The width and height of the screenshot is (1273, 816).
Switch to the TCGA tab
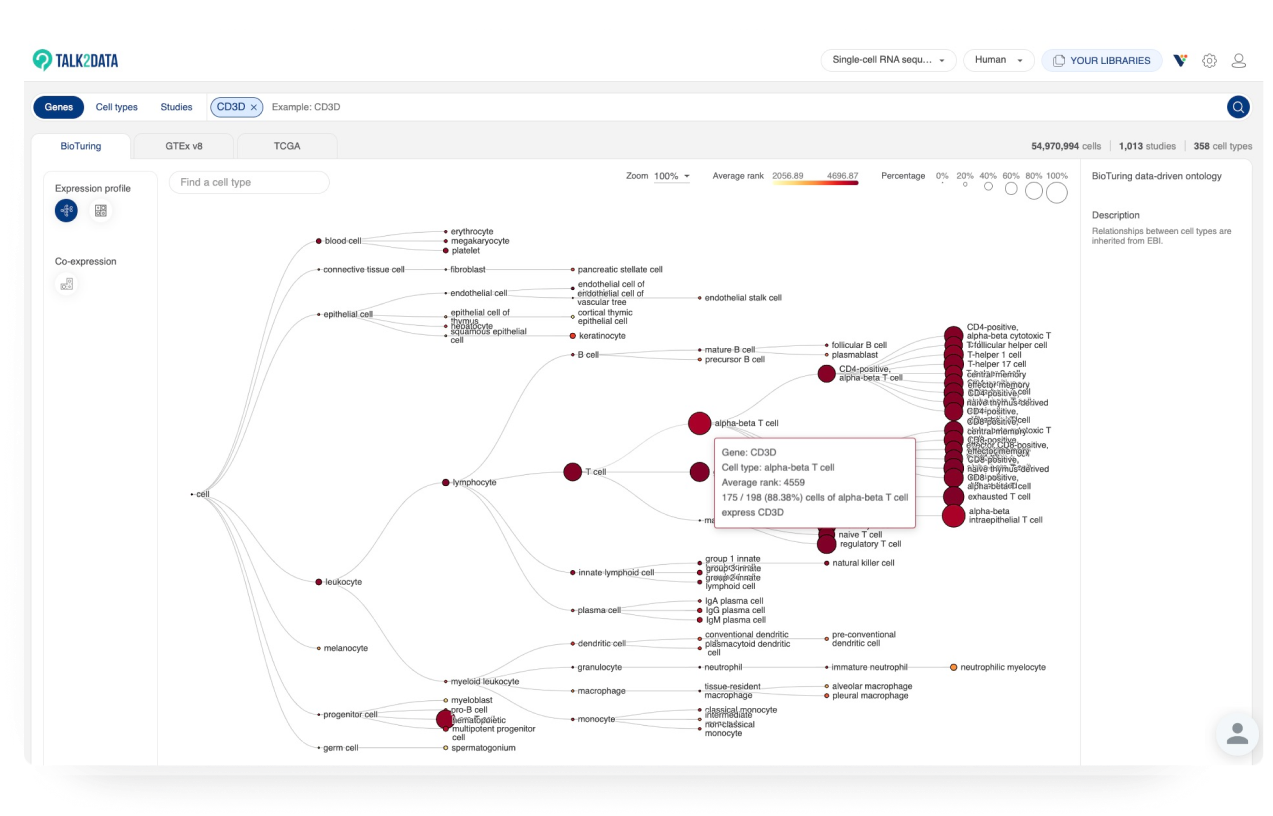(x=287, y=146)
